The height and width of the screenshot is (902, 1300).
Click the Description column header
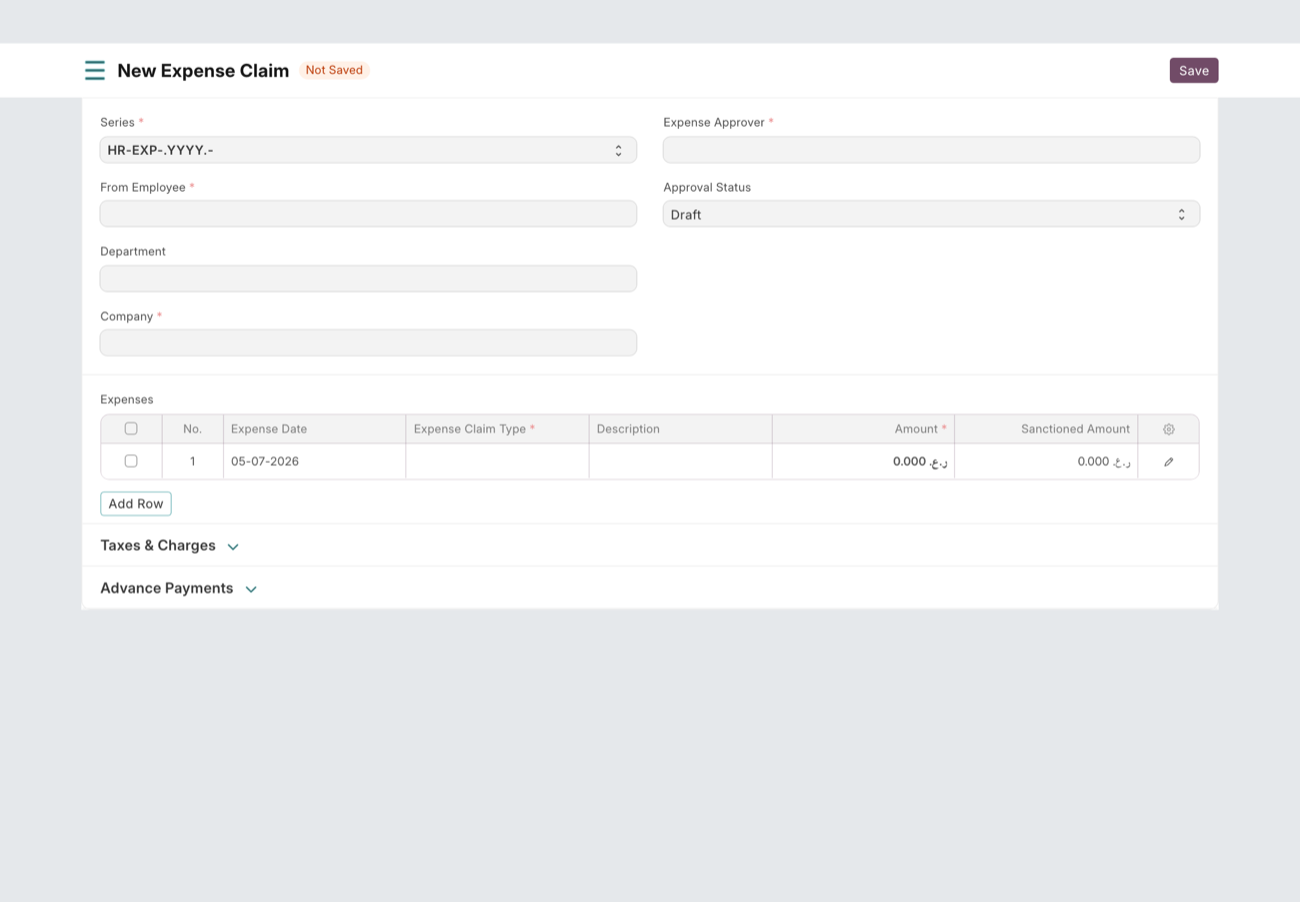point(680,429)
